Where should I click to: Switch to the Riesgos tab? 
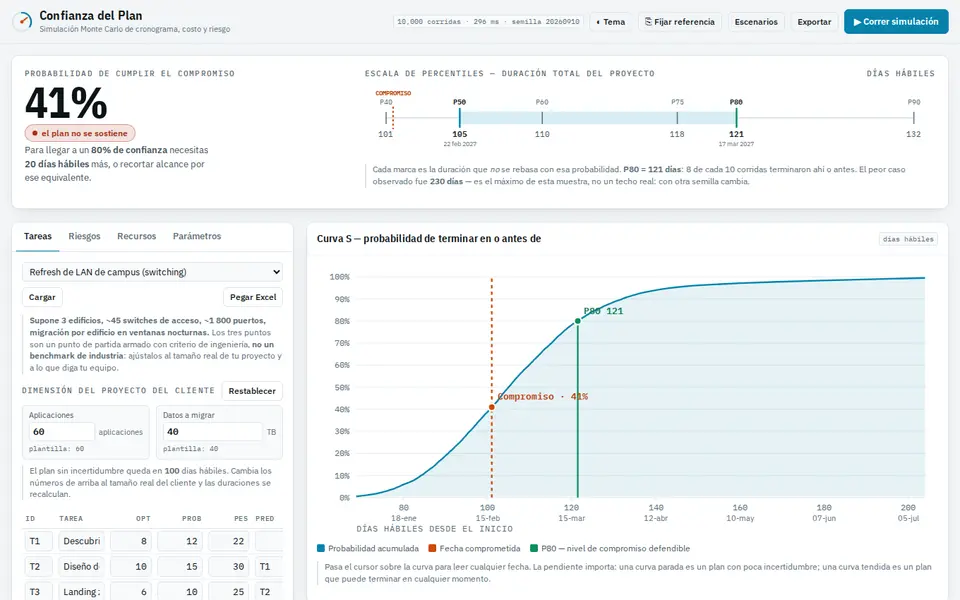[84, 236]
